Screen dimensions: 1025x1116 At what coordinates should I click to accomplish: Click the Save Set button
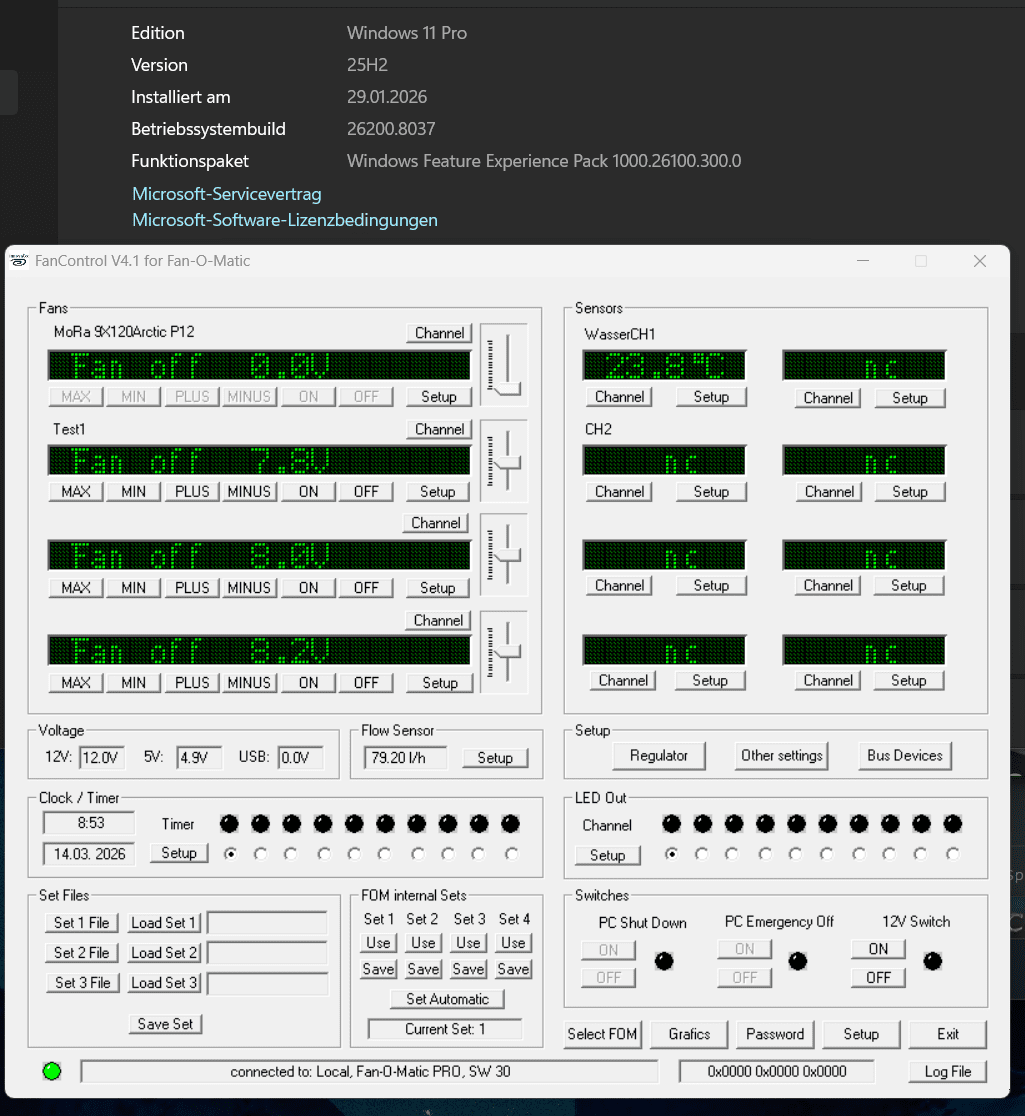165,1023
